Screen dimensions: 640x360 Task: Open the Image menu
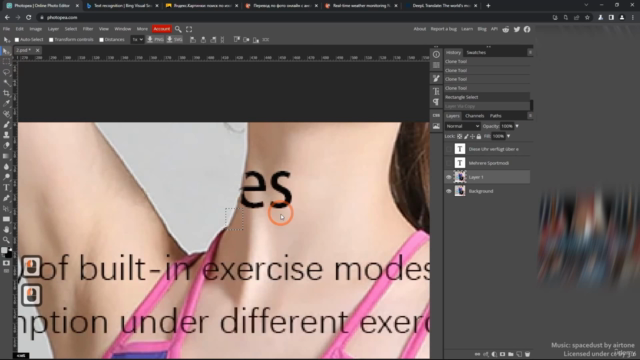pyautogui.click(x=36, y=29)
